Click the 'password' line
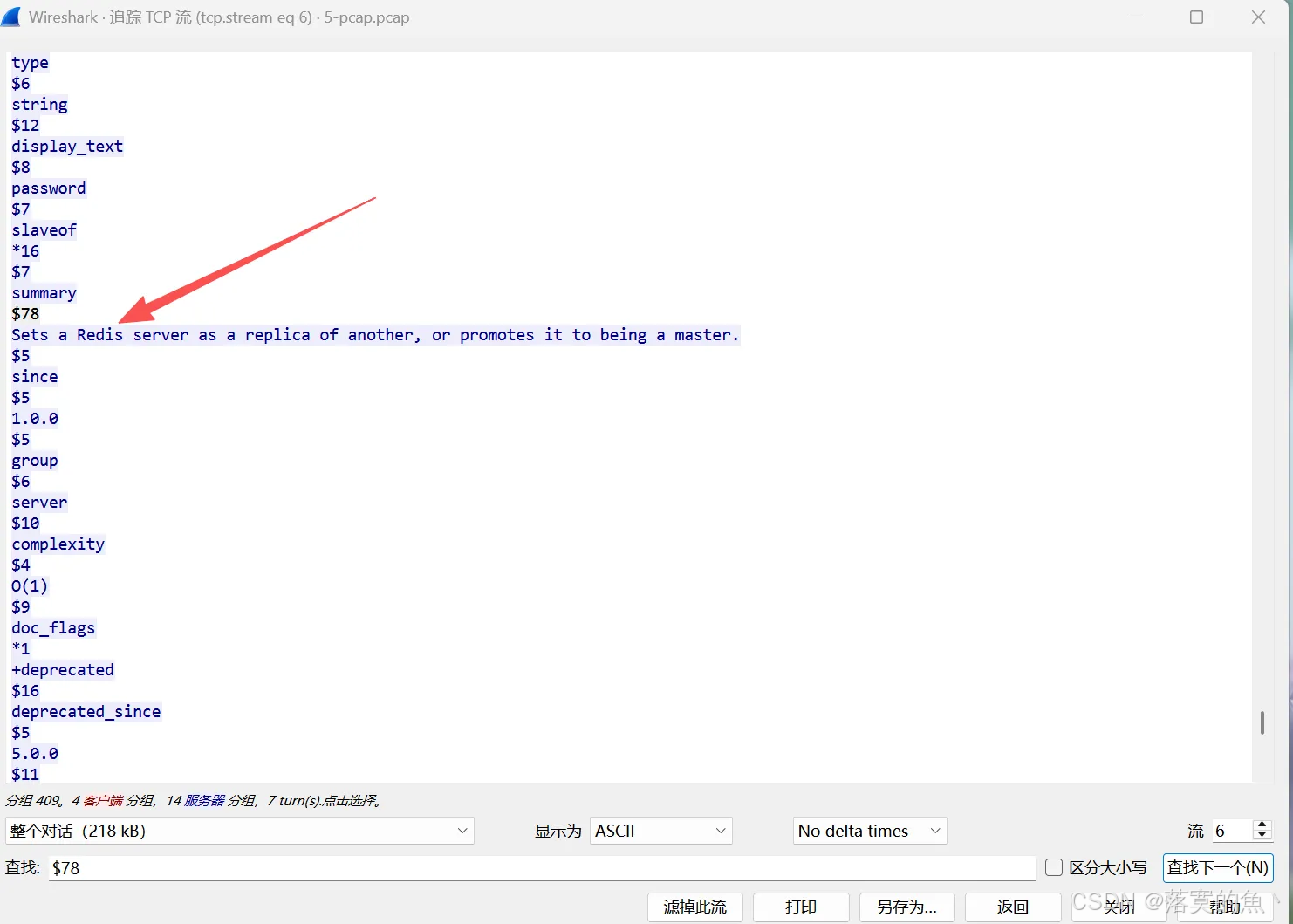This screenshot has width=1293, height=924. (x=49, y=188)
